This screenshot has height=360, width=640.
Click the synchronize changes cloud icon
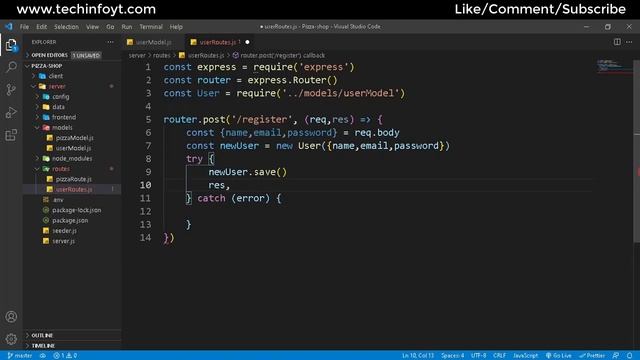[42, 356]
